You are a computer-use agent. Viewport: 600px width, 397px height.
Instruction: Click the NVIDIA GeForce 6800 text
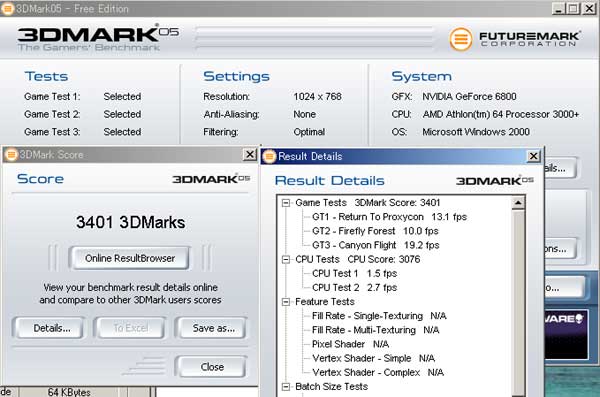coord(469,97)
